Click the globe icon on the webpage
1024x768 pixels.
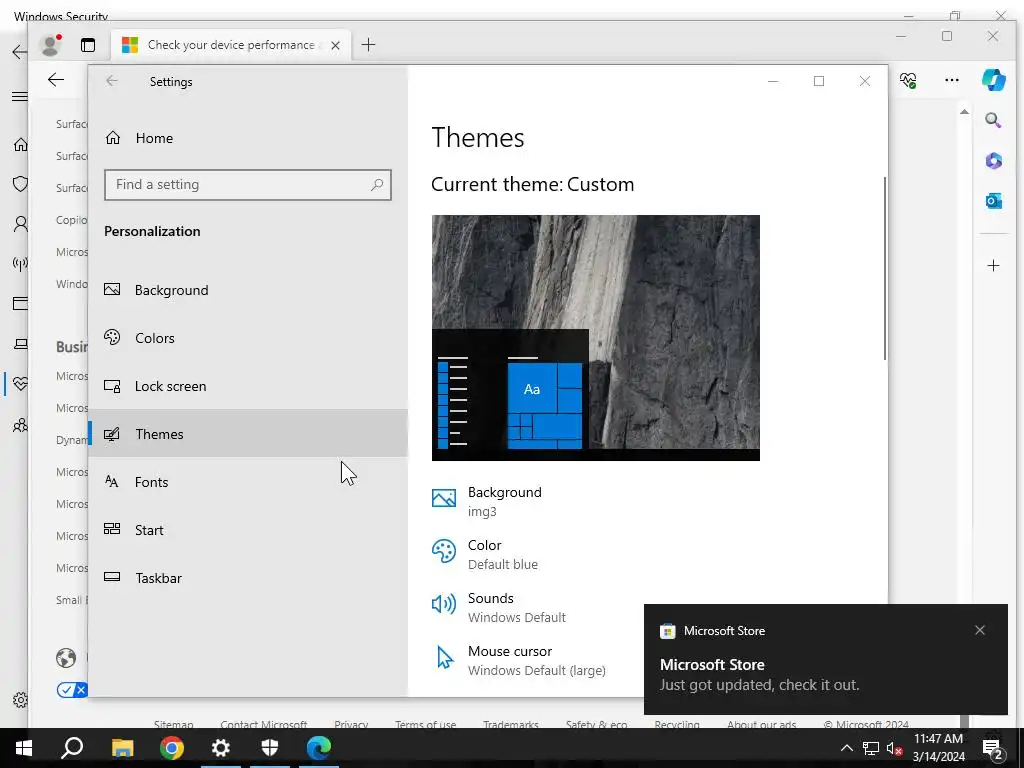(66, 658)
